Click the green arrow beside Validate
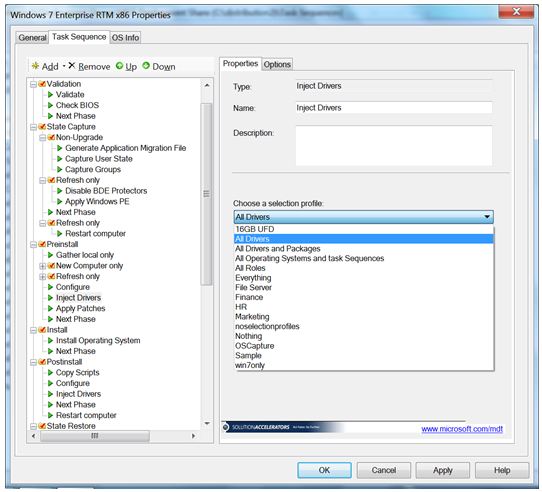The height and width of the screenshot is (492, 542). 50,94
